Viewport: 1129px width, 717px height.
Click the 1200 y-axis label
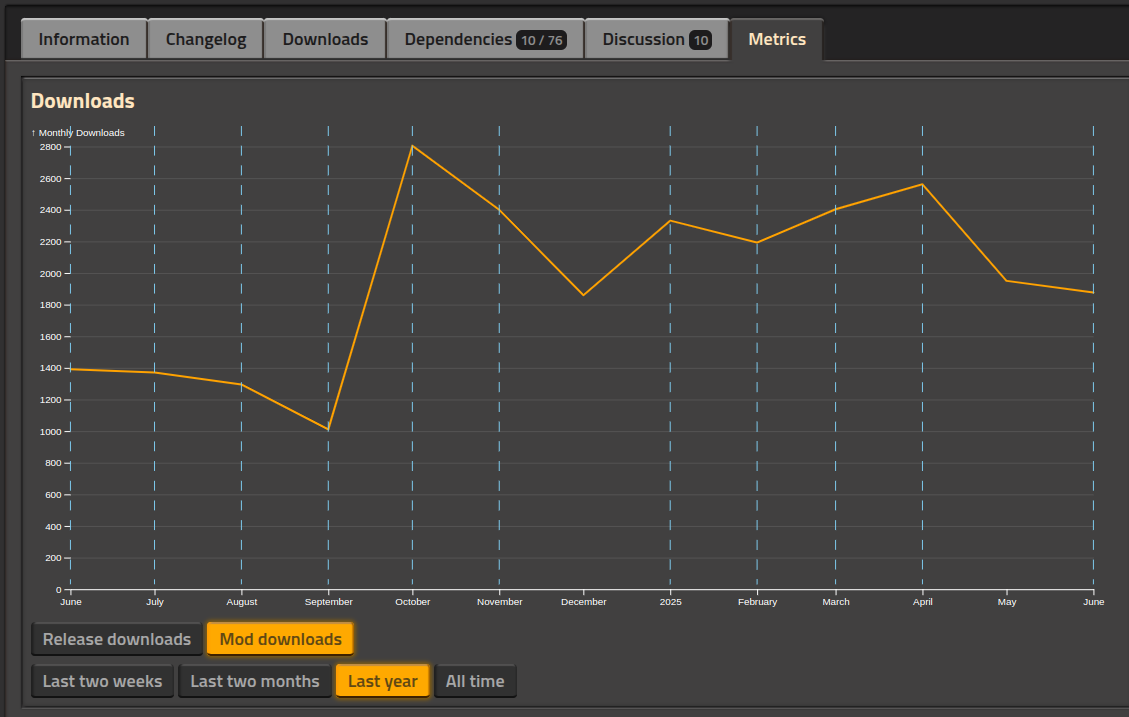pyautogui.click(x=50, y=400)
